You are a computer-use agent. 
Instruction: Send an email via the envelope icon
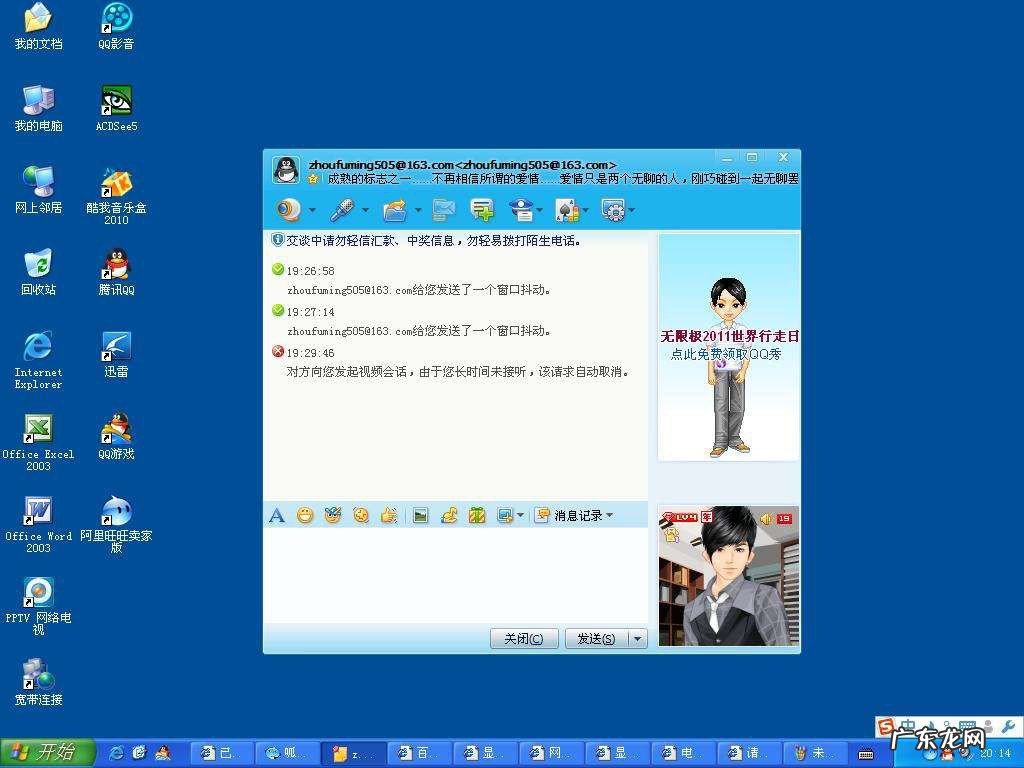(443, 209)
